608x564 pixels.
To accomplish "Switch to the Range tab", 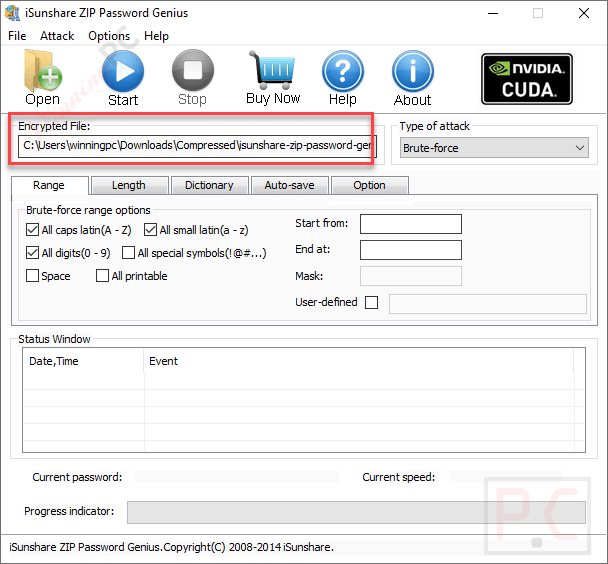I will pyautogui.click(x=49, y=185).
